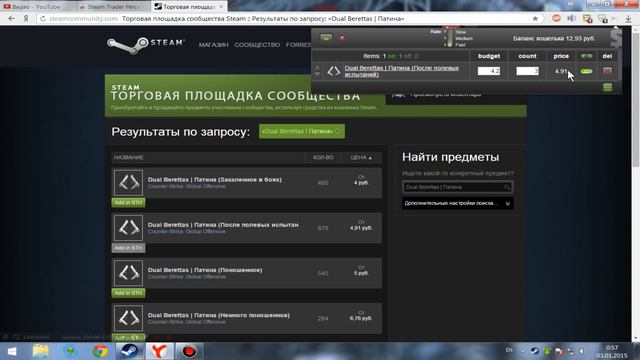Expand Дополнительные настройки поиска dropdown
Image resolution: width=640 pixels, height=360 pixels.
point(458,203)
